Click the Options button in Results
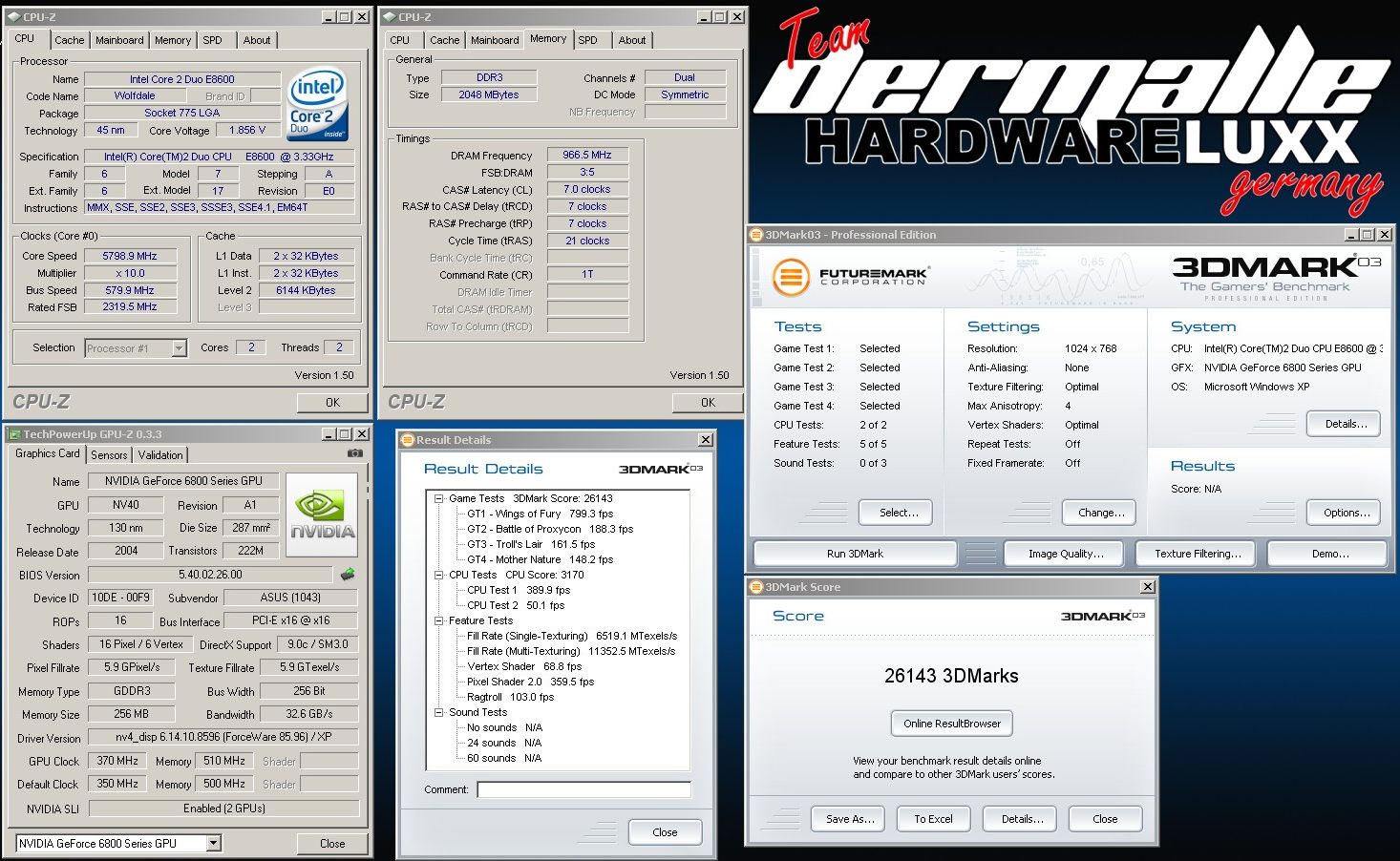 point(1346,513)
